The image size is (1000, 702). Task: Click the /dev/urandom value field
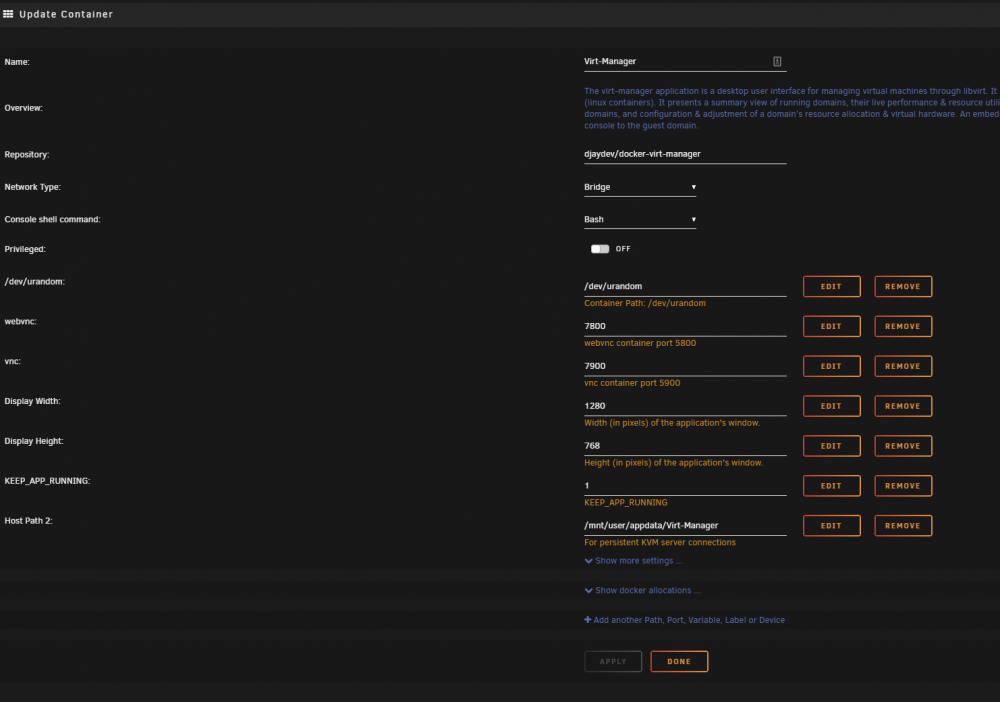point(685,286)
